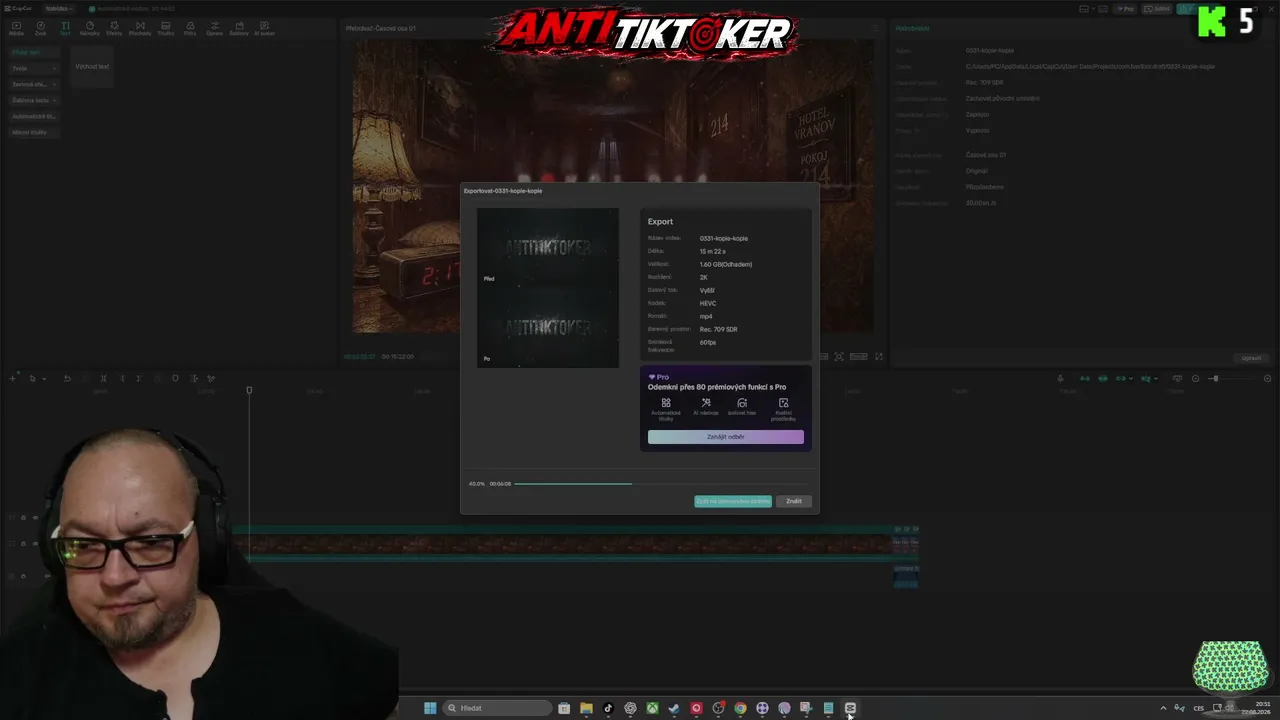Open the Titulky captions tab
1280x720 pixels.
point(165,28)
